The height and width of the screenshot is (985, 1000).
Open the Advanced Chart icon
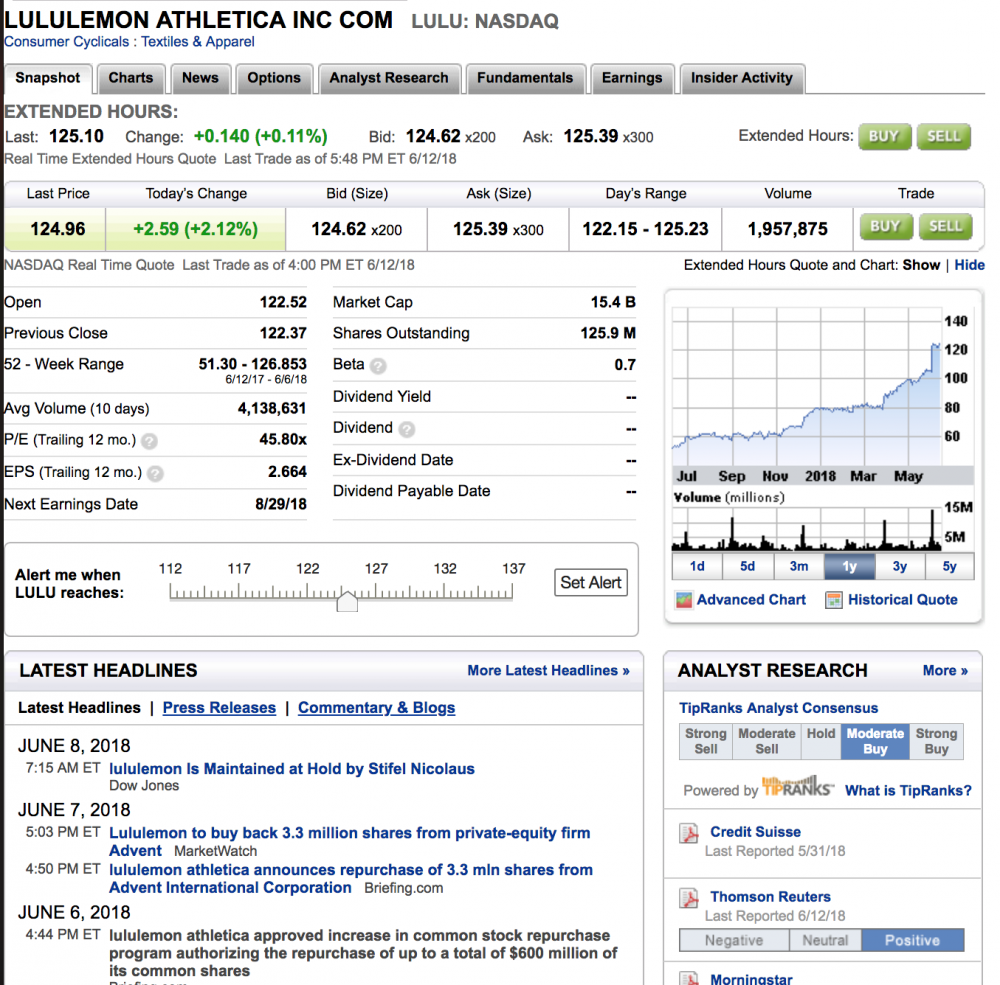pyautogui.click(x=684, y=600)
